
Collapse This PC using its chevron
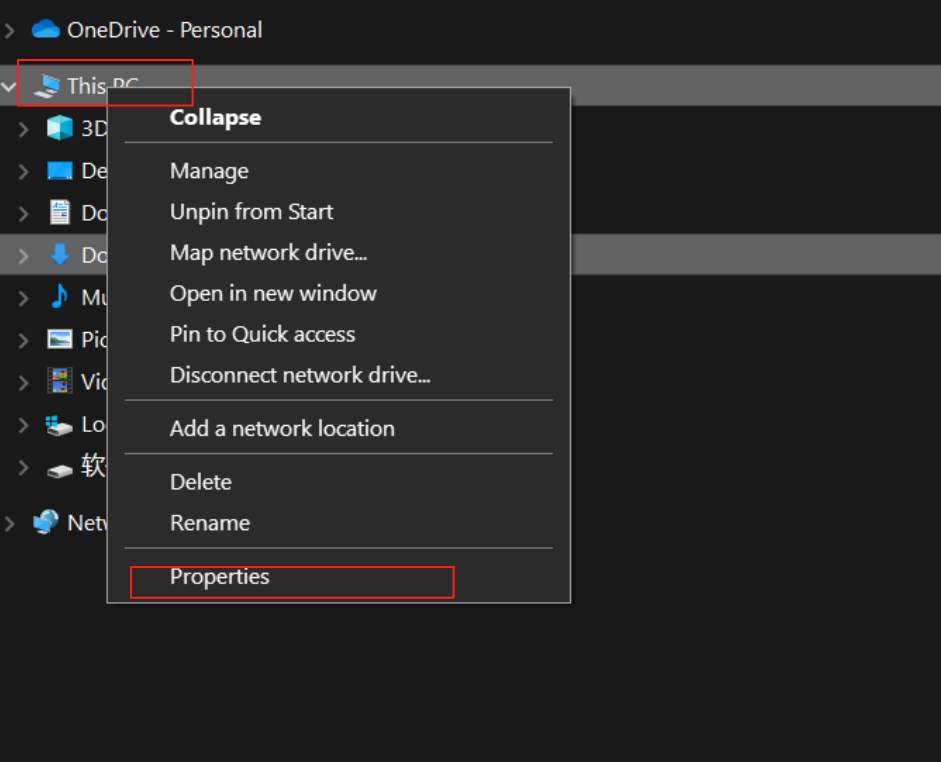[8, 85]
